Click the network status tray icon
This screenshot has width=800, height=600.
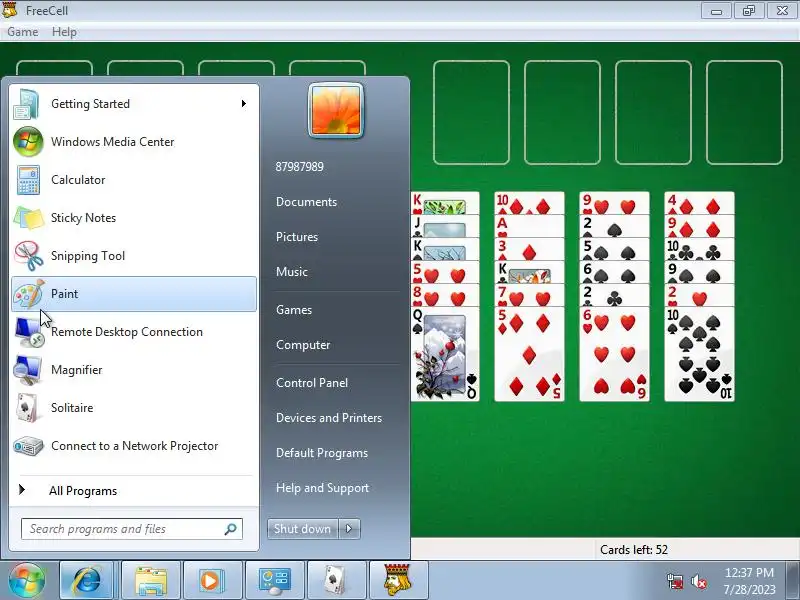[675, 581]
